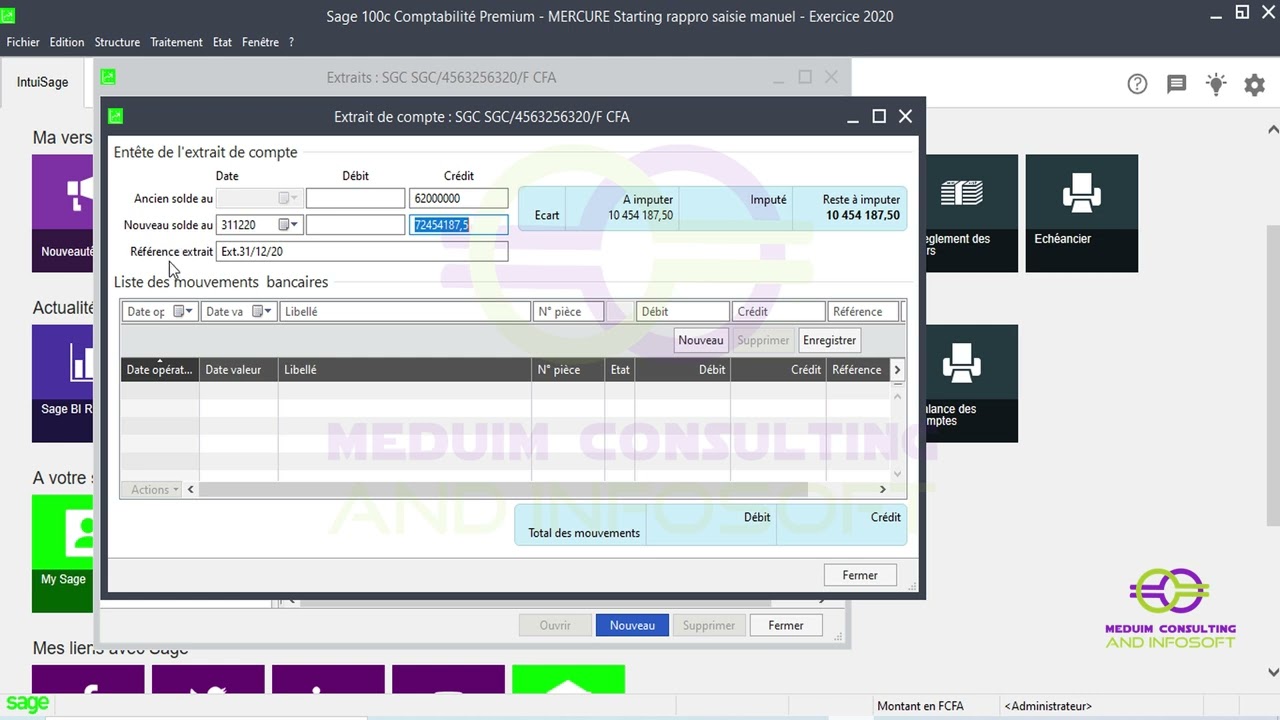Open the Date op calendar dropdown
Viewport: 1280px width, 720px height.
[x=183, y=312]
